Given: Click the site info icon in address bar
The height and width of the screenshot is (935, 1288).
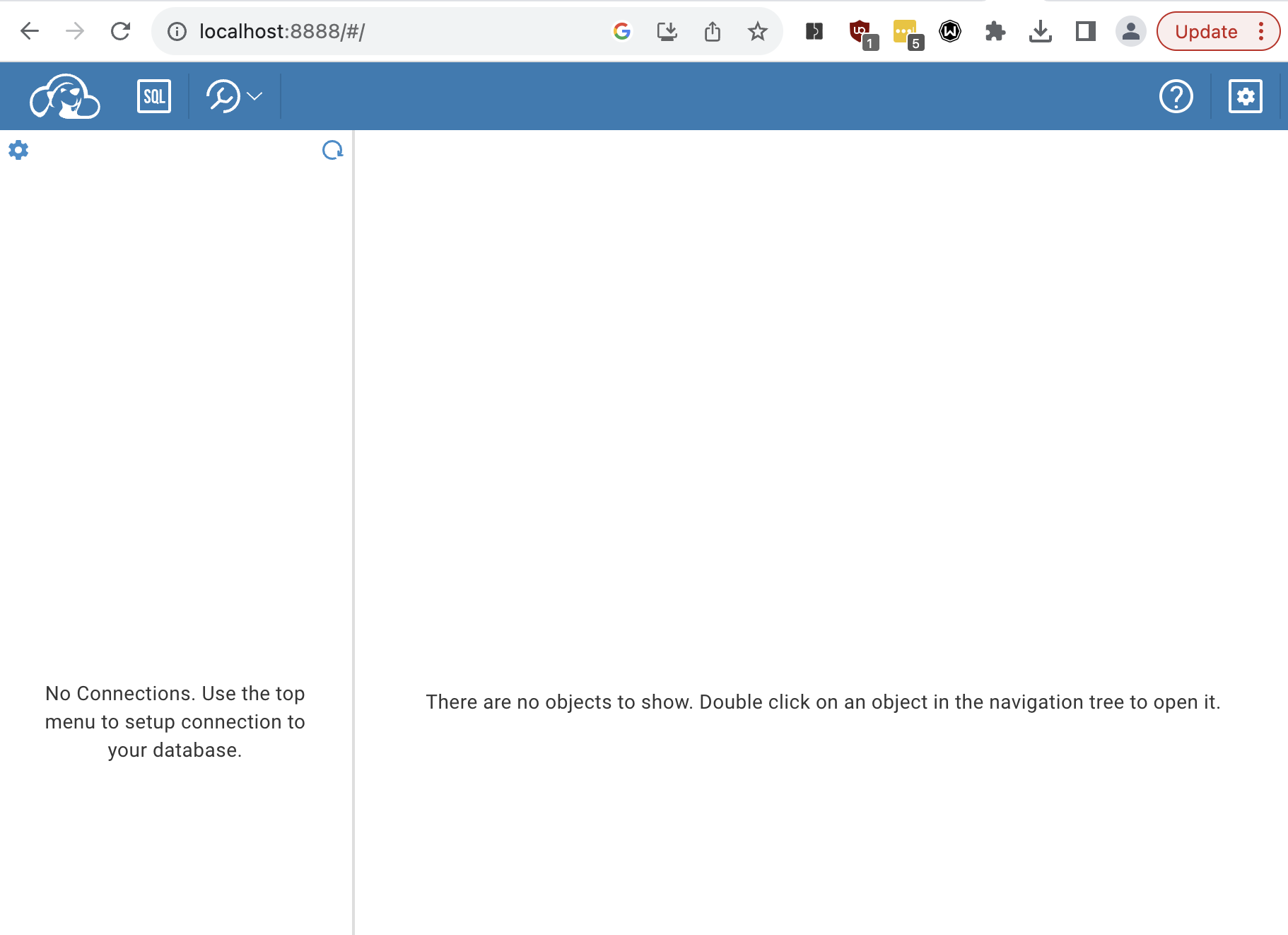Looking at the screenshot, I should [176, 30].
